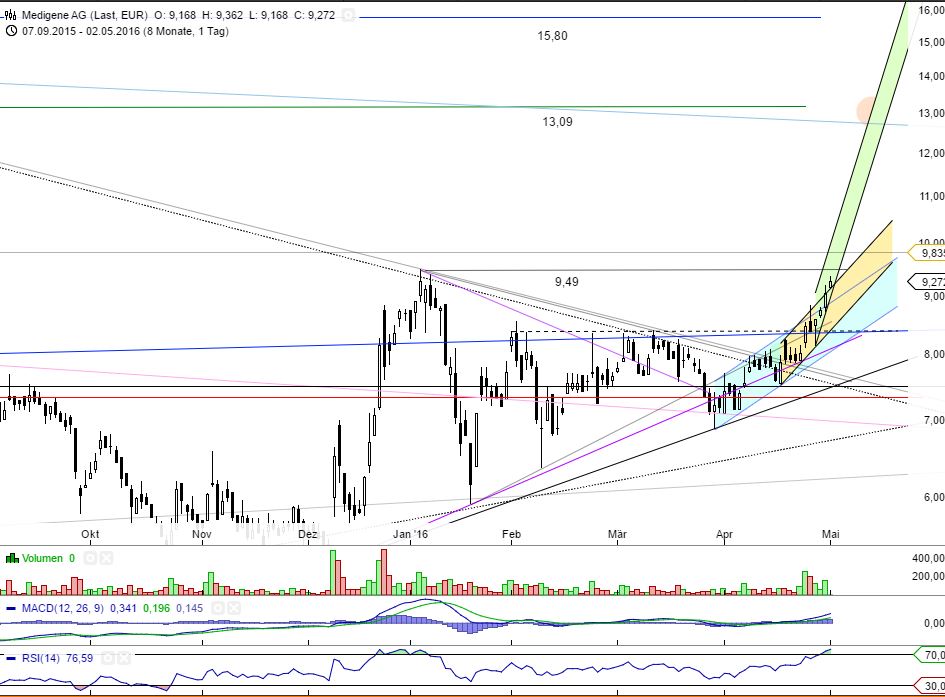945x697 pixels.
Task: Click the blue line-style icon before RSI
Action: coord(11,658)
